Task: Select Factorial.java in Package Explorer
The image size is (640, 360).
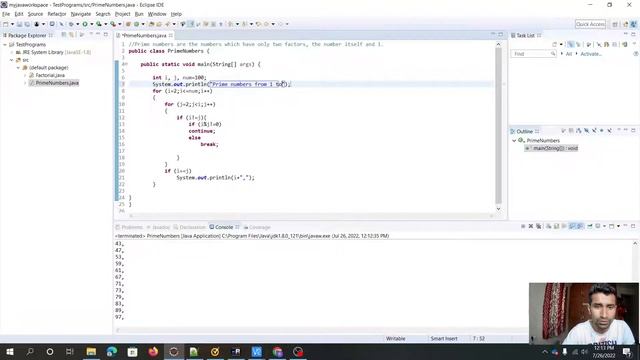Action: (50, 76)
